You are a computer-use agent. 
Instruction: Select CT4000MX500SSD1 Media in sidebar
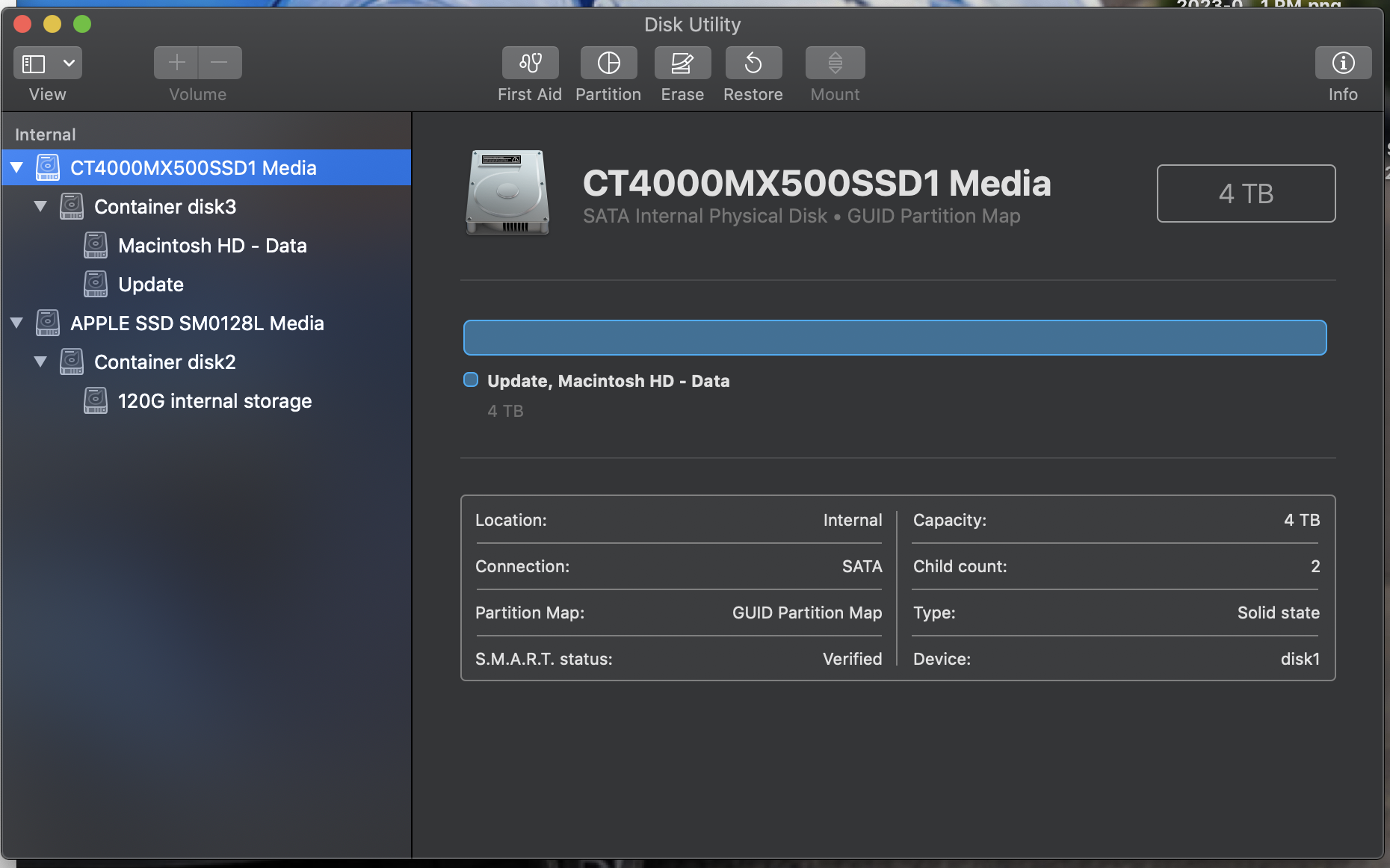[206, 167]
